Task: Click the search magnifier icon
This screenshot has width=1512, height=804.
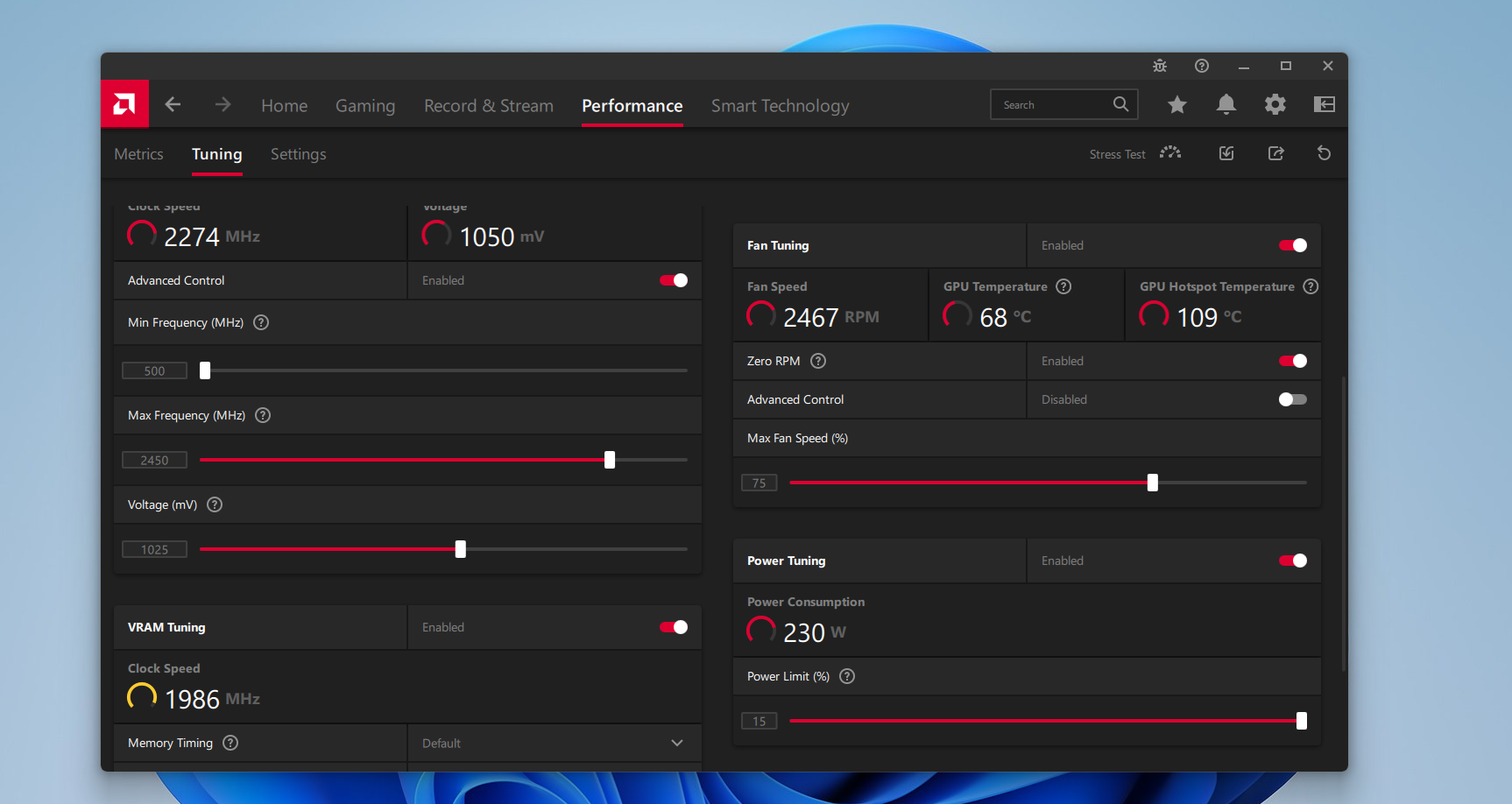Action: (x=1120, y=104)
